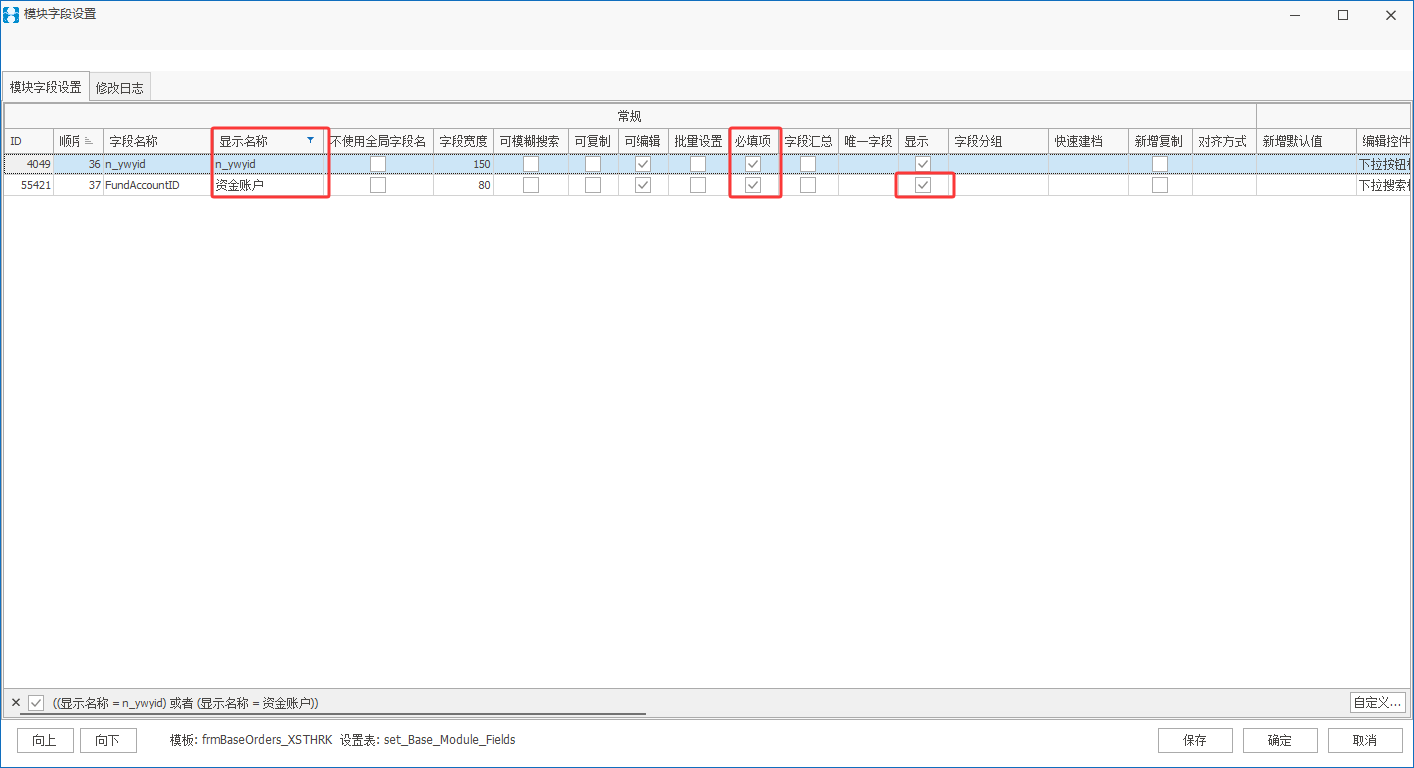Screen dimensions: 1414x768
Task: Click the 确定 button
Action: 1280,741
